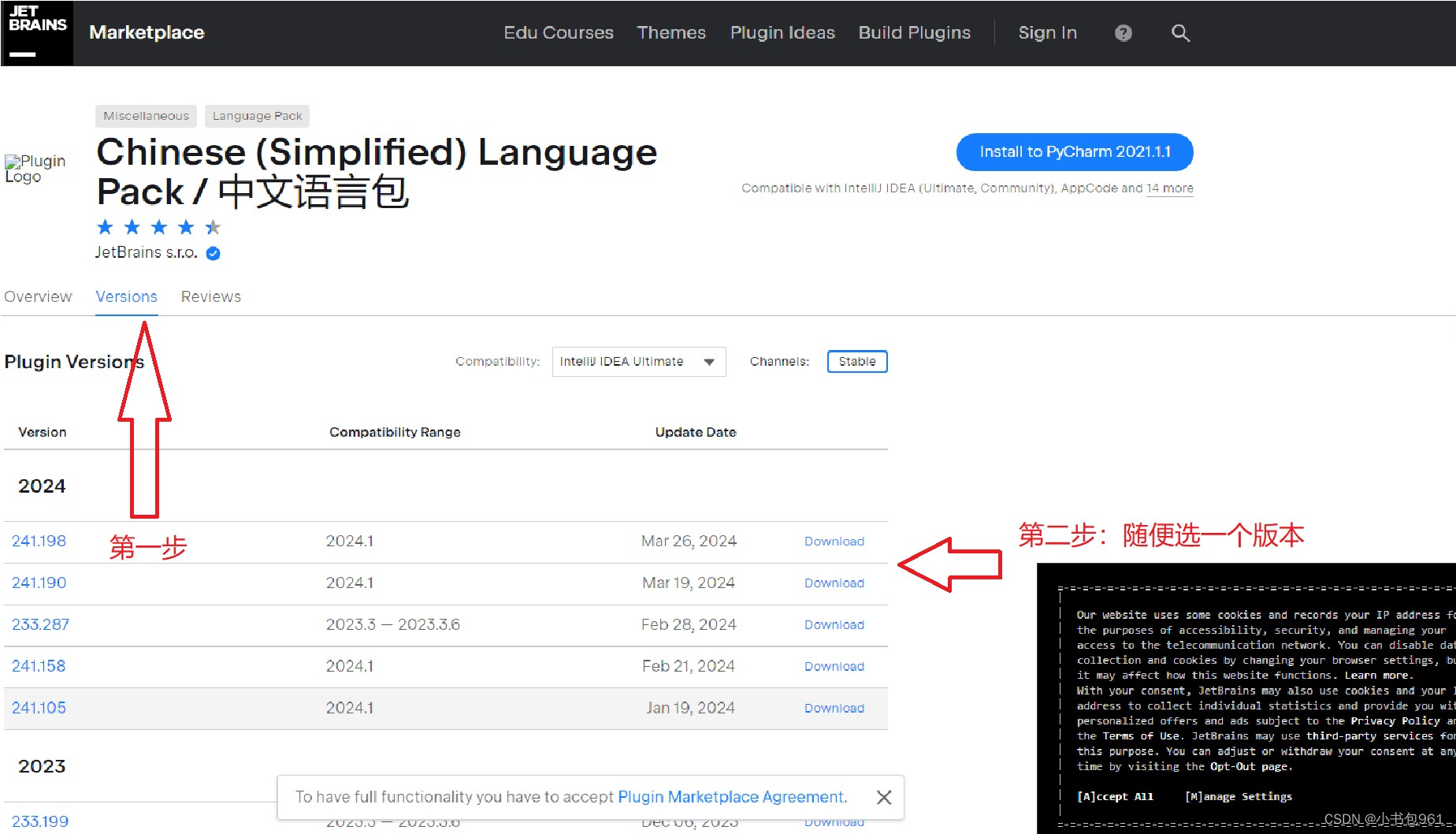Download version 241.190

(x=834, y=583)
